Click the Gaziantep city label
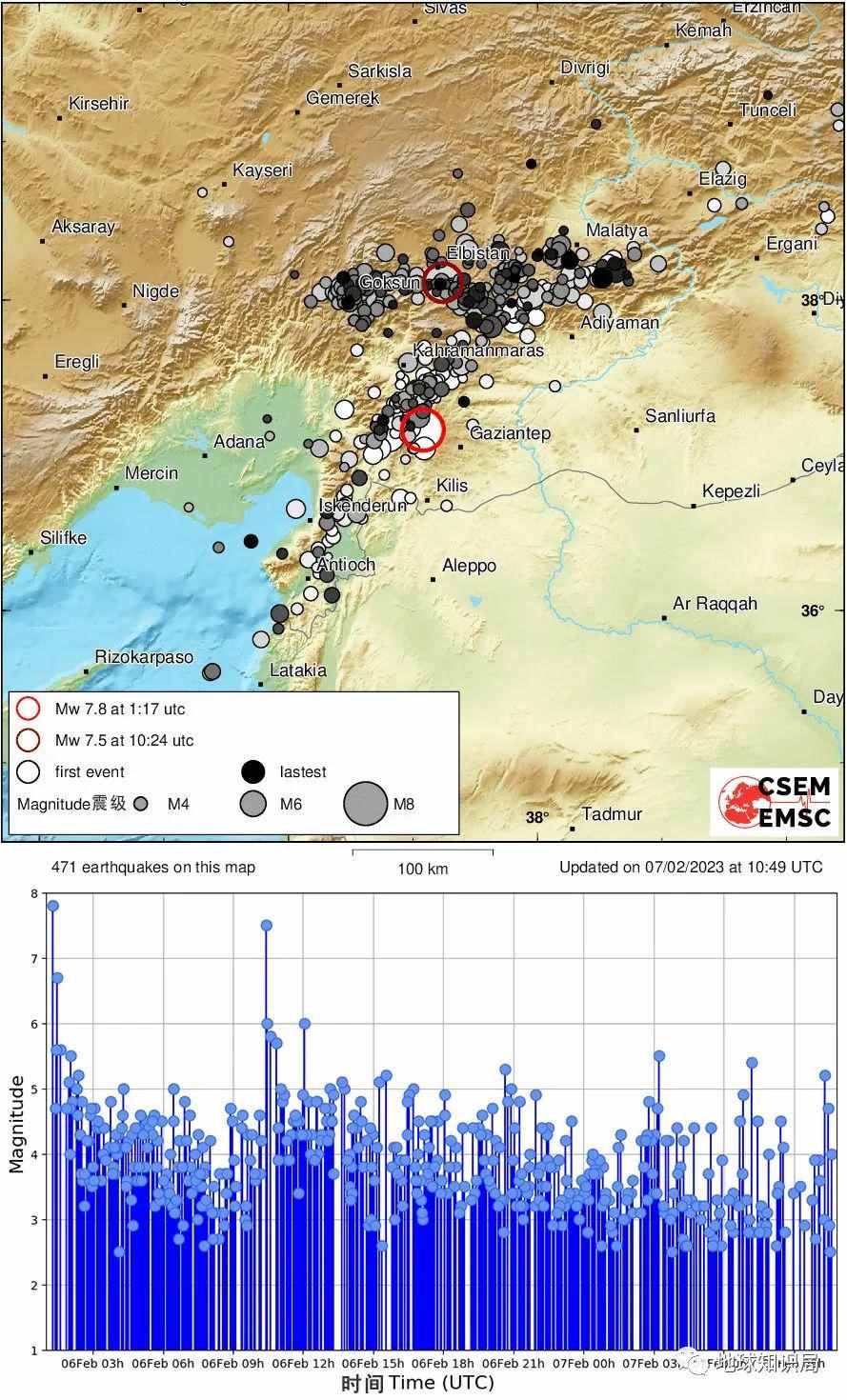Viewport: 847px width, 1400px height. pos(511,433)
